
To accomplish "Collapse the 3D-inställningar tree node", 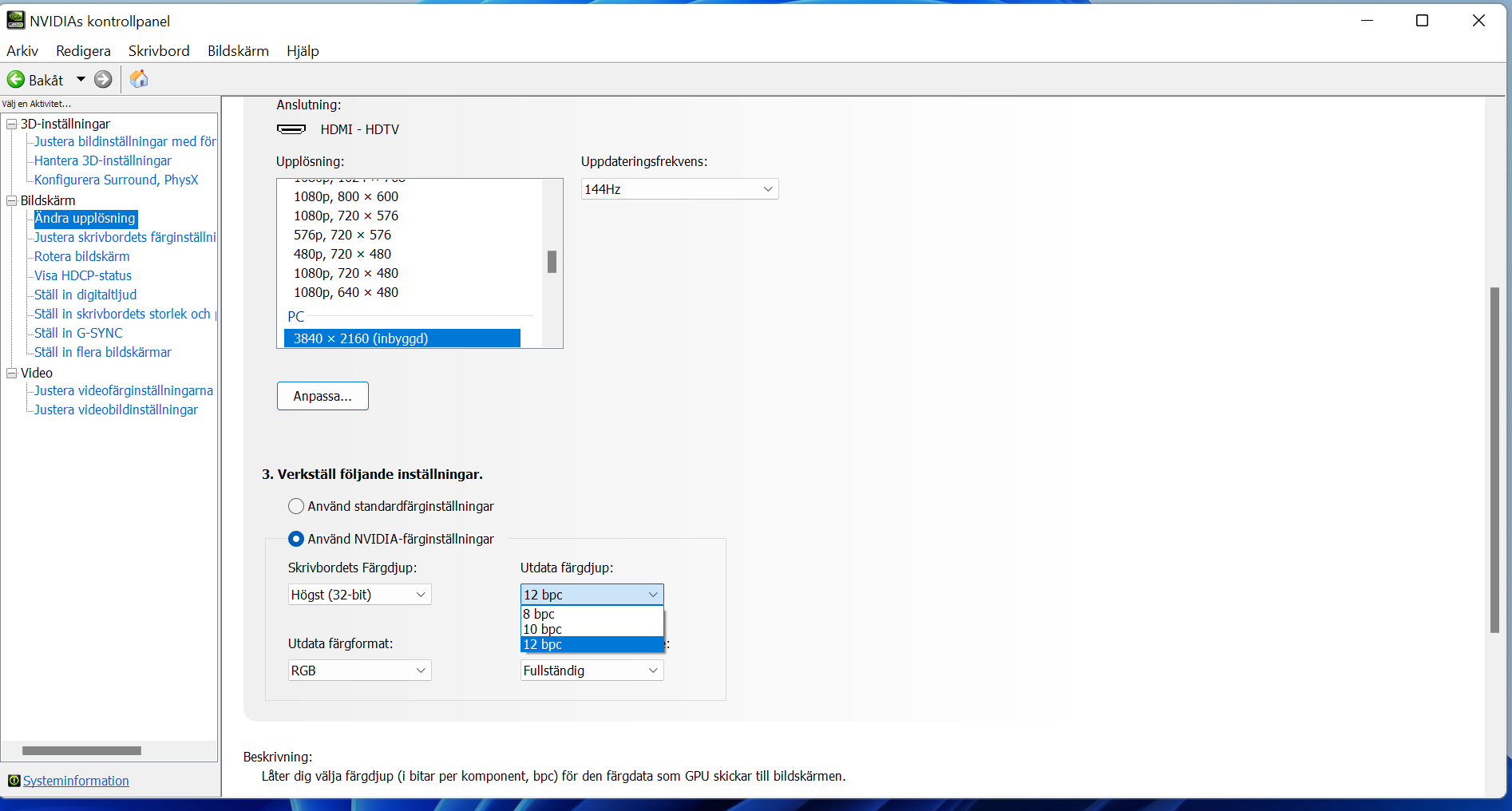I will click(x=12, y=124).
